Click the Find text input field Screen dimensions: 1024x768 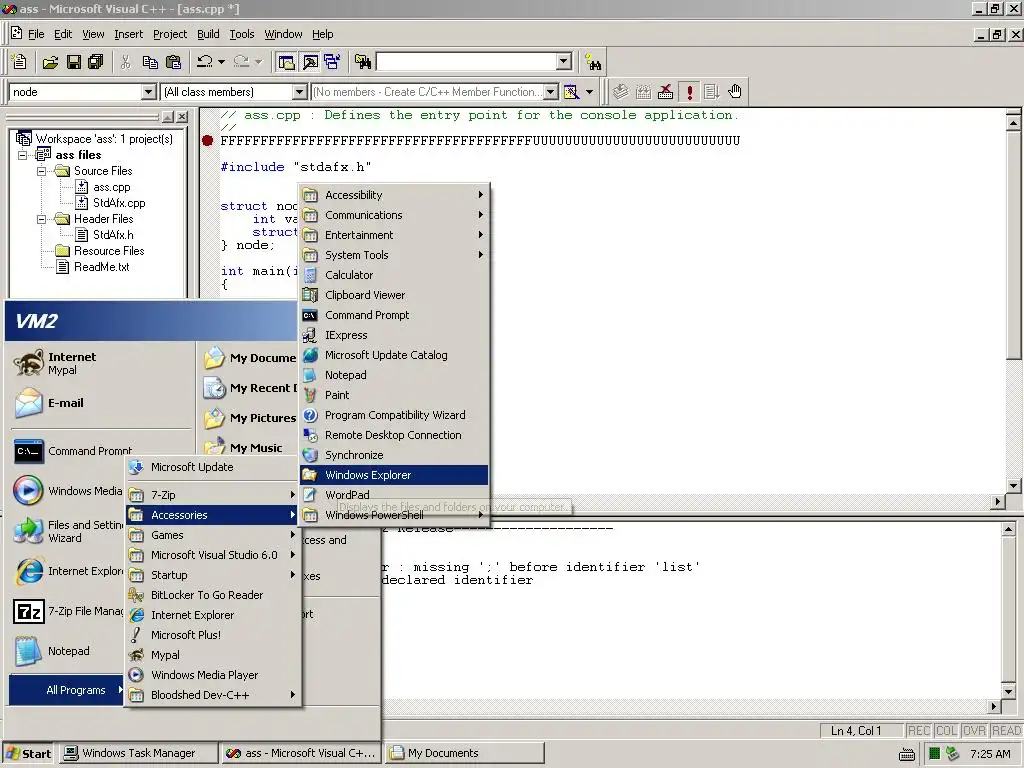point(466,62)
